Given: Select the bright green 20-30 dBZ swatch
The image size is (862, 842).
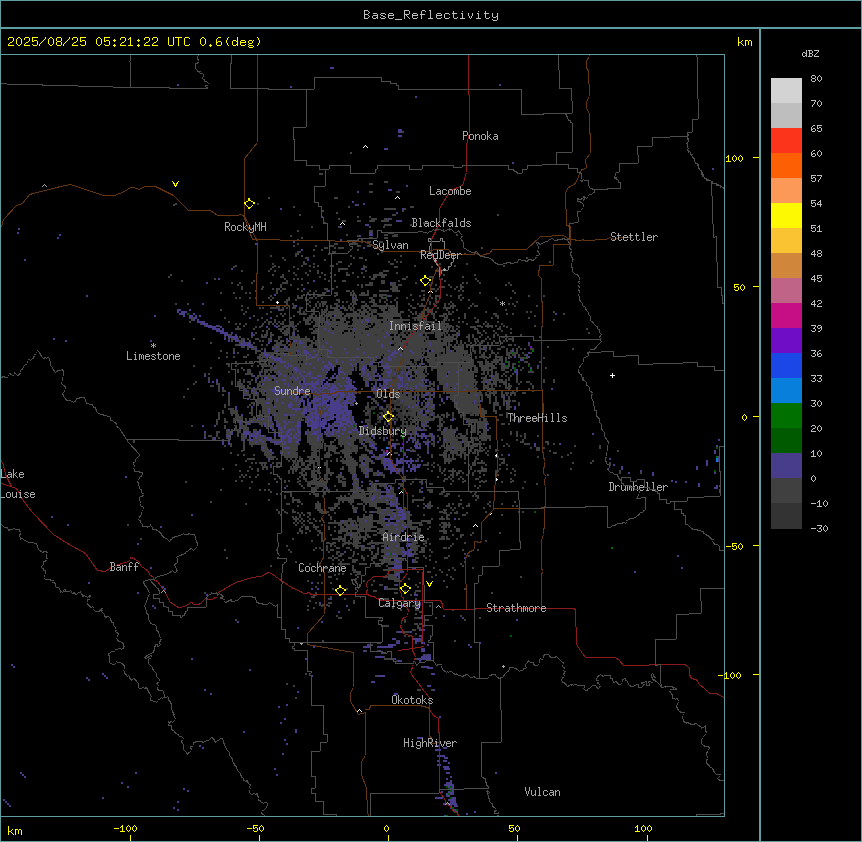Looking at the screenshot, I should (786, 416).
